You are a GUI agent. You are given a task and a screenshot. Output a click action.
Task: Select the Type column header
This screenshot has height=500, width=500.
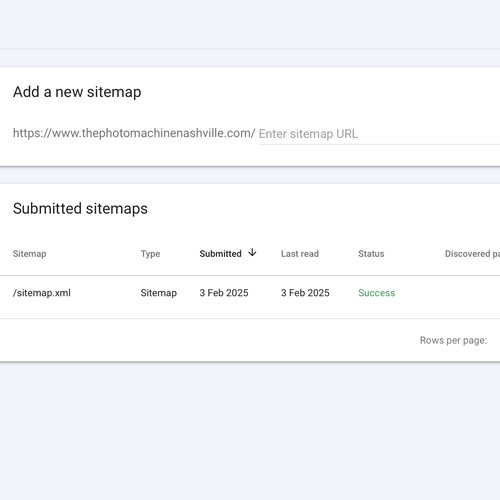(150, 254)
